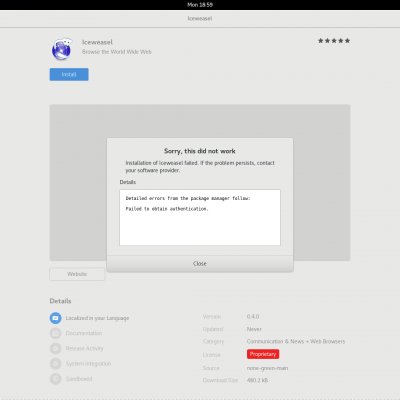Image resolution: width=400 pixels, height=400 pixels.
Task: Click the screenshot preview area behind dialog
Action: pyautogui.click(x=78, y=183)
